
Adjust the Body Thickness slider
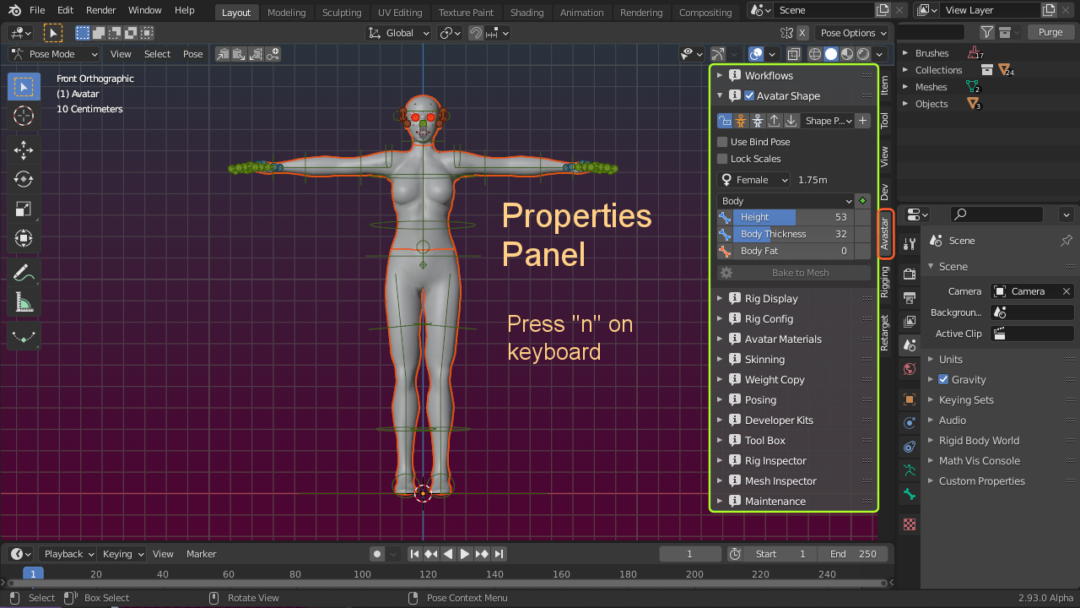coord(793,234)
